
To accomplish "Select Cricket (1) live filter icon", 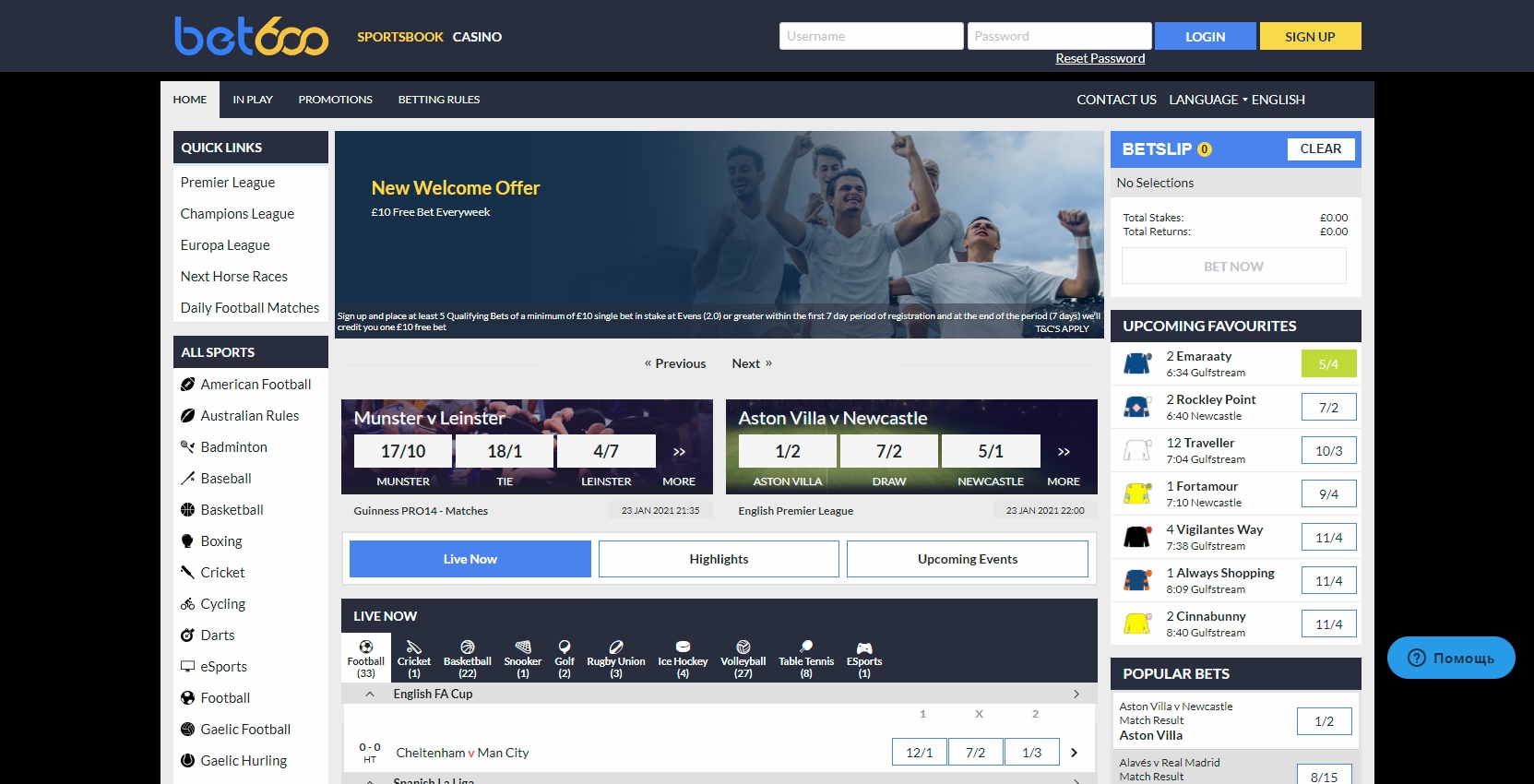I will point(414,647).
